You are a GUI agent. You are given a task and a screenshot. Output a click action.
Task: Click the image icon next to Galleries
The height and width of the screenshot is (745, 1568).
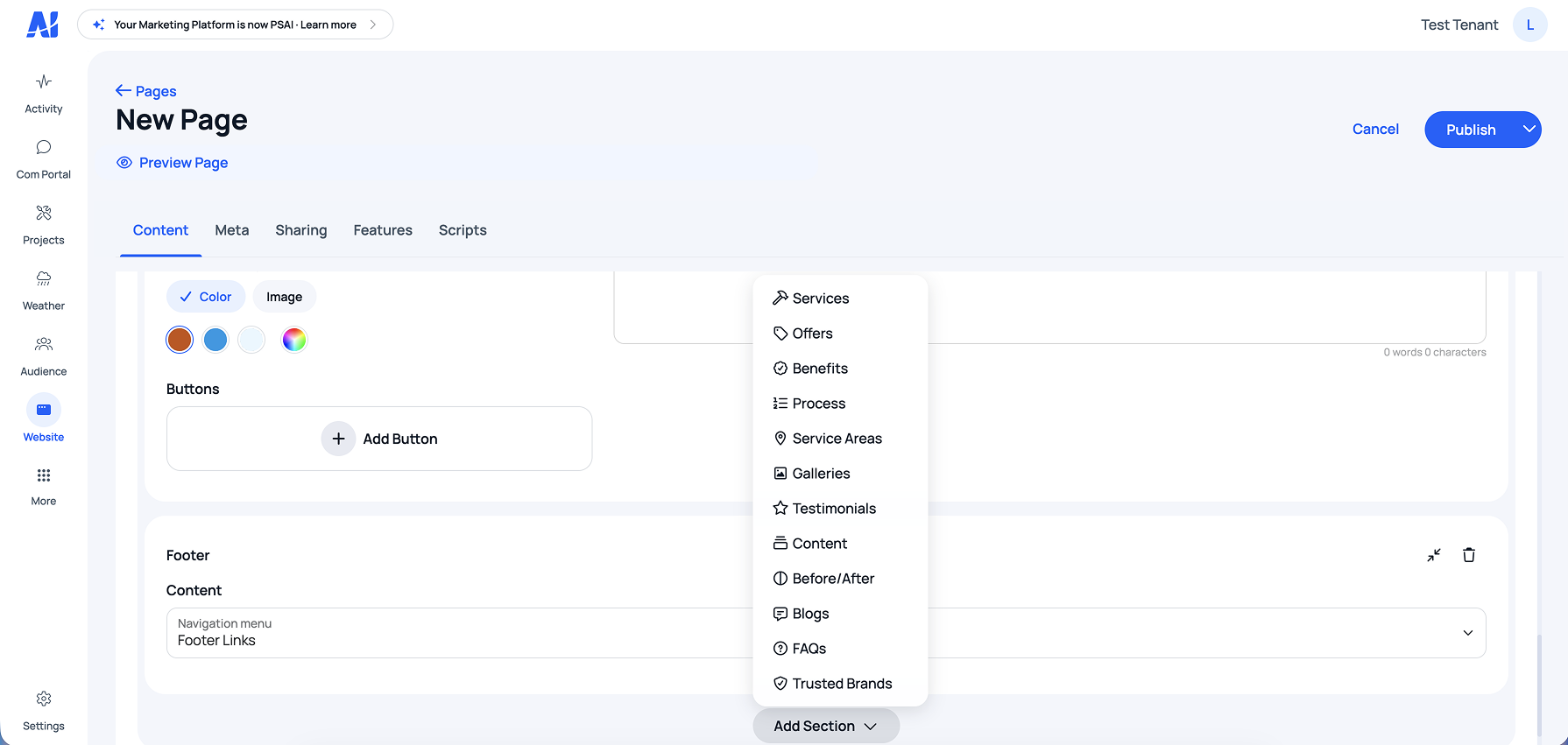(780, 474)
